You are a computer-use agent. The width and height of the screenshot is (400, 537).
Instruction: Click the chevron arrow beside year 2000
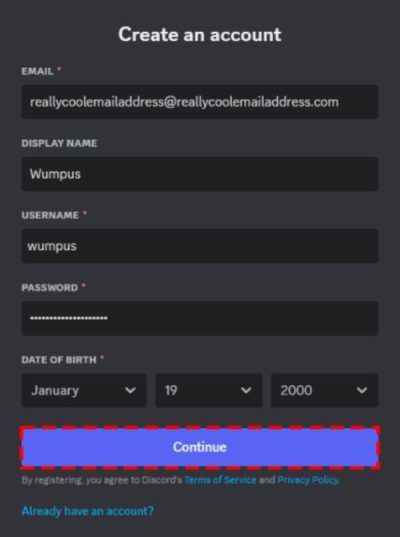pos(362,390)
